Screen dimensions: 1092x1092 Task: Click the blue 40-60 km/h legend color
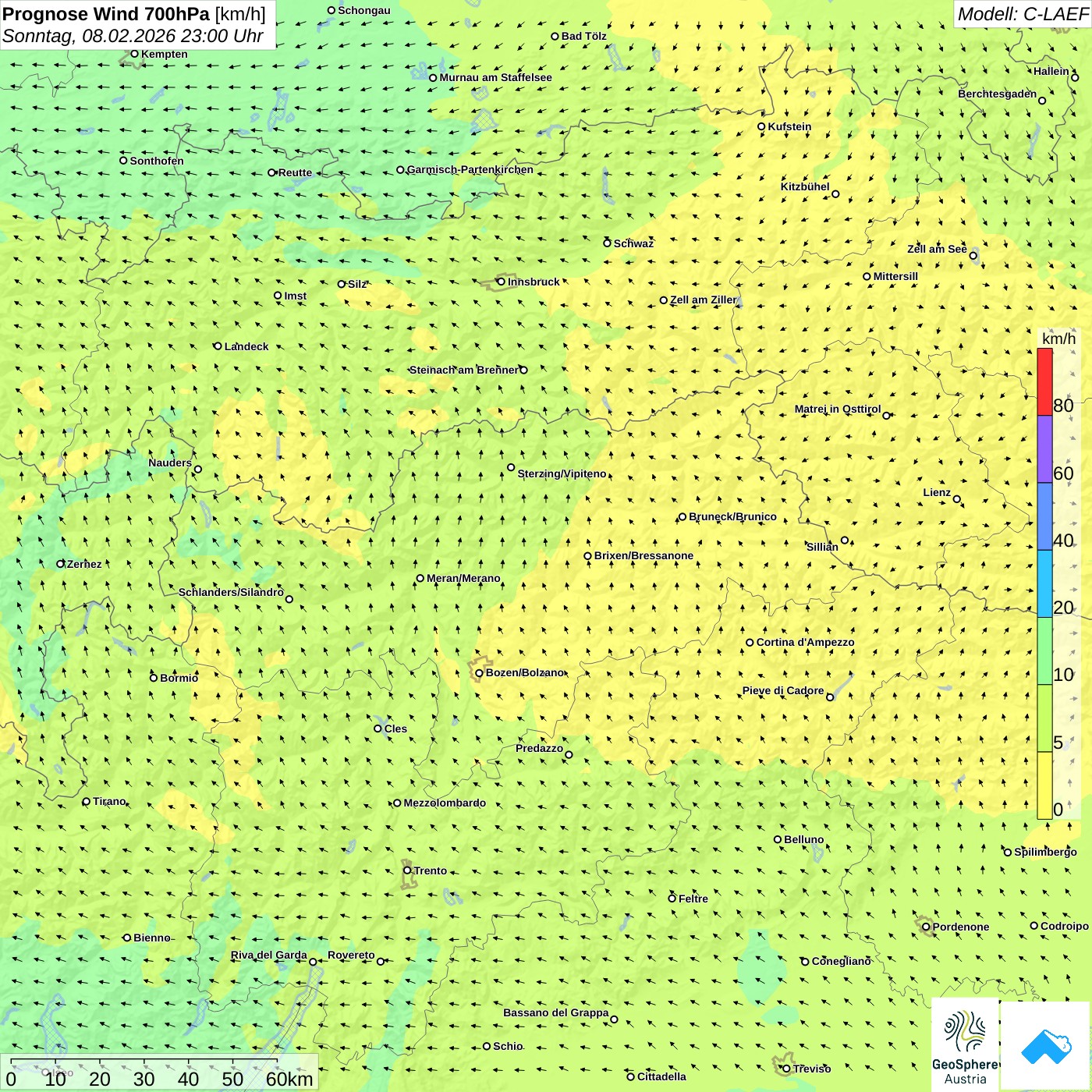[1044, 516]
